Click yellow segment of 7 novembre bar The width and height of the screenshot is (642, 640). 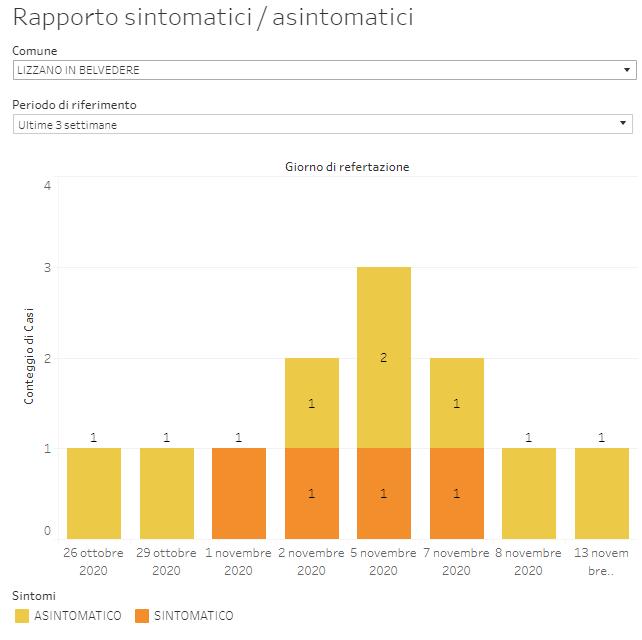[x=456, y=403]
